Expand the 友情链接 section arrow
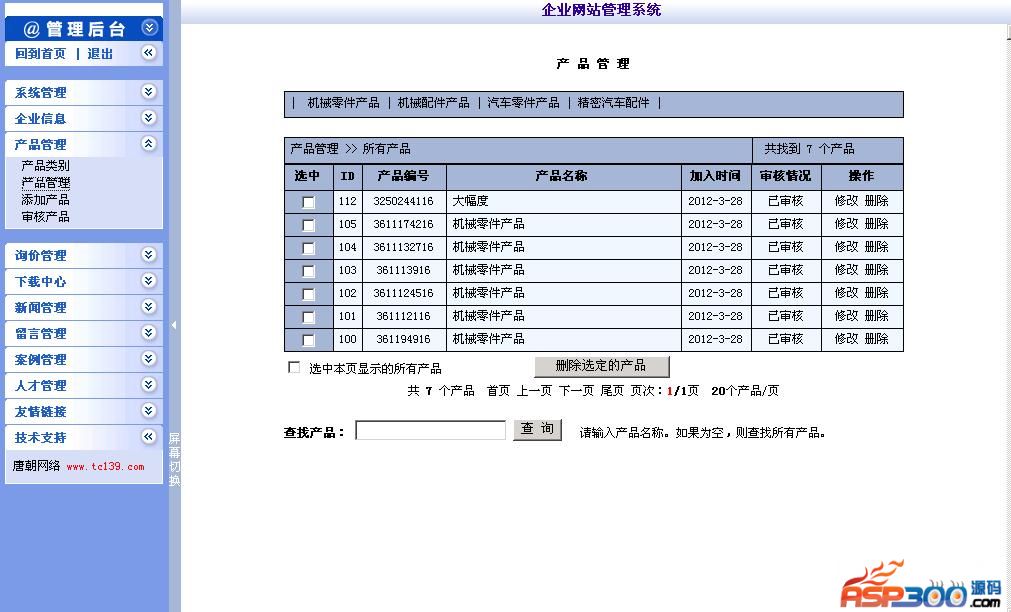This screenshot has height=612, width=1011. click(x=149, y=411)
